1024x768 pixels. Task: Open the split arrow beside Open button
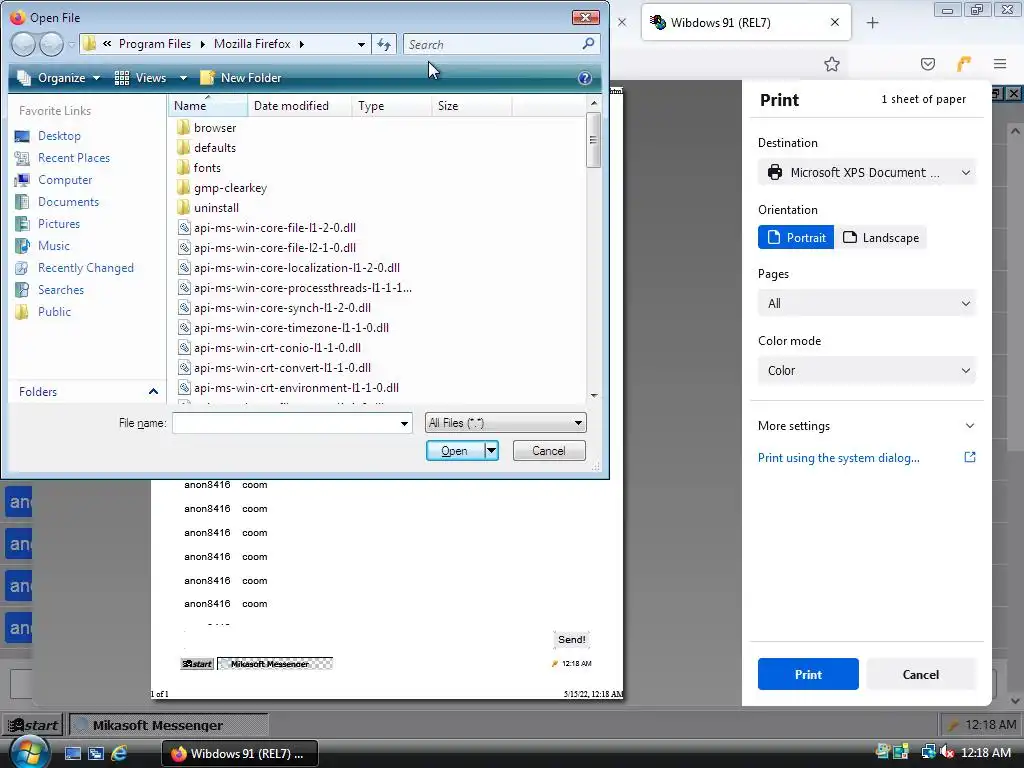(492, 451)
